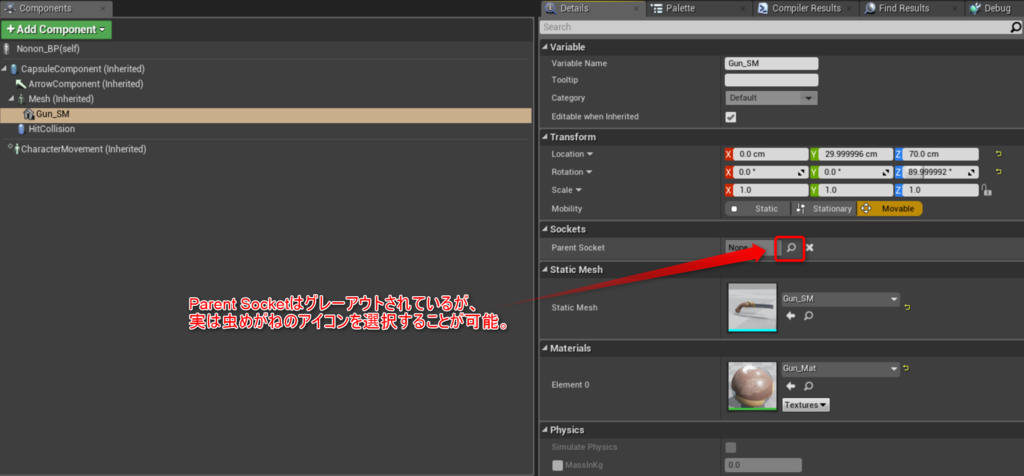Click the magnifier icon next to Parent Socket

coord(790,248)
